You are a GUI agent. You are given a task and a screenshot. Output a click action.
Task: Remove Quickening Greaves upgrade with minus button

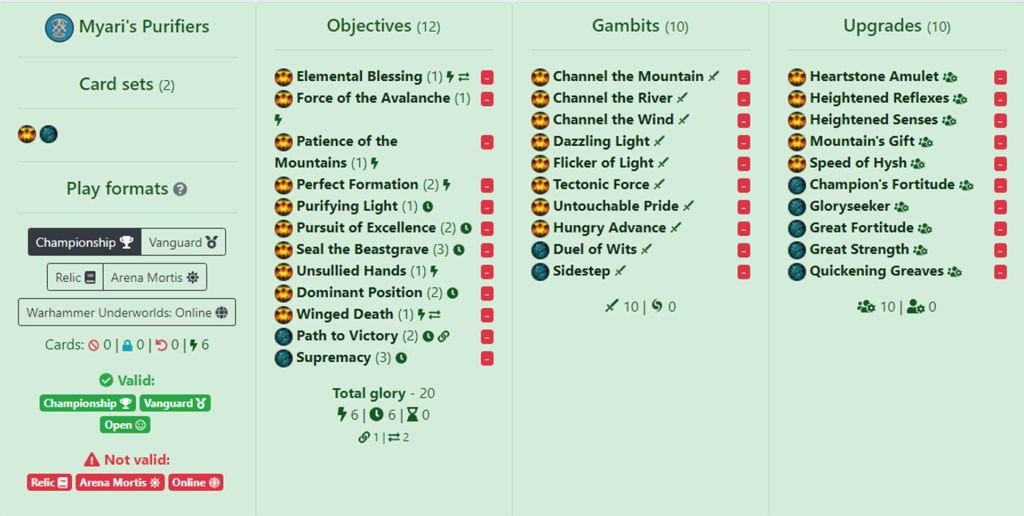(1000, 272)
